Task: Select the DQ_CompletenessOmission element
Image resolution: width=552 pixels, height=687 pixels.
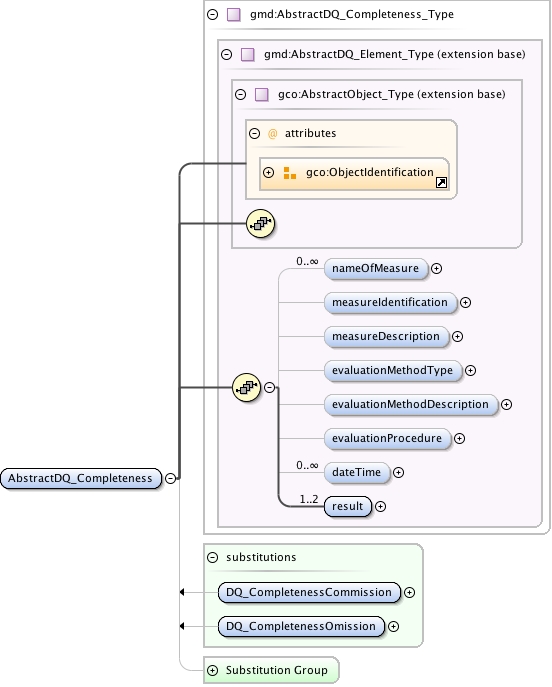Action: point(301,627)
